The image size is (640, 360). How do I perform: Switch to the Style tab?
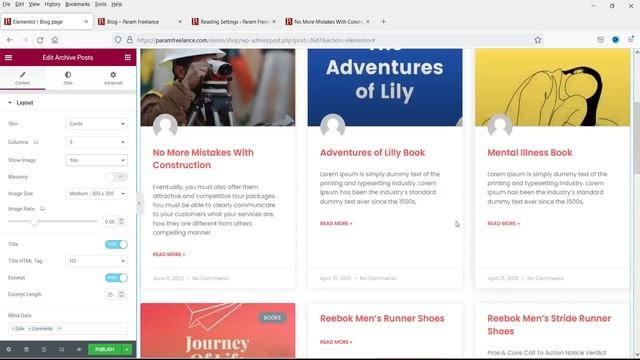68,78
